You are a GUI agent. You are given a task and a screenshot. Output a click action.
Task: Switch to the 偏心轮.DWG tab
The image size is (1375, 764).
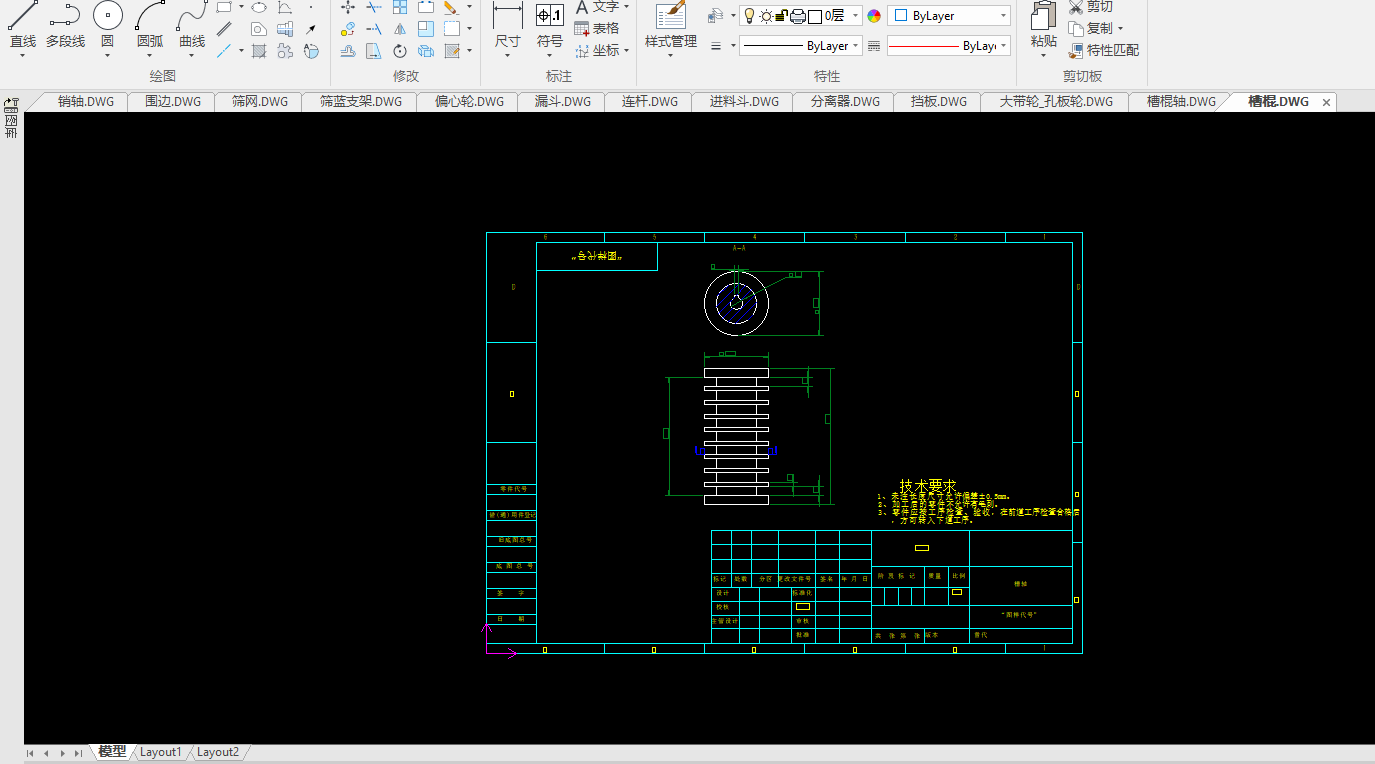click(x=469, y=102)
